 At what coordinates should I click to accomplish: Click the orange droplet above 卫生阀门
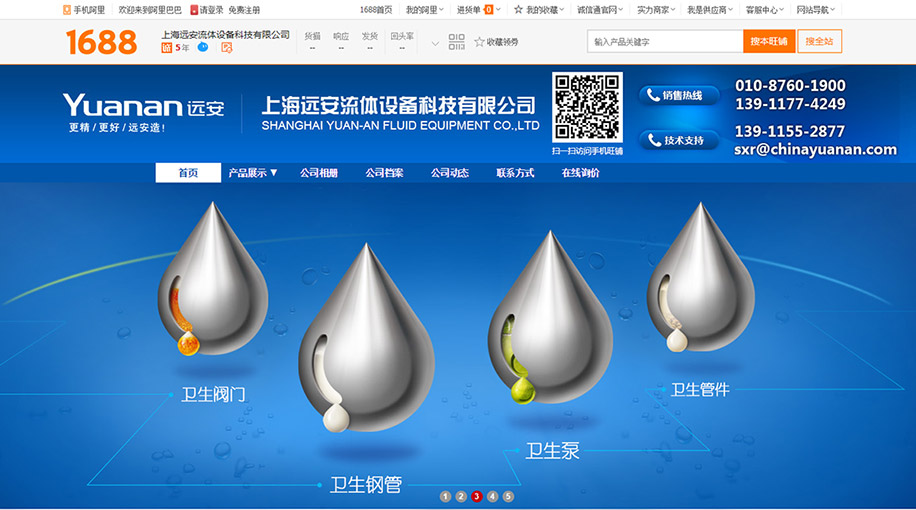pyautogui.click(x=213, y=279)
